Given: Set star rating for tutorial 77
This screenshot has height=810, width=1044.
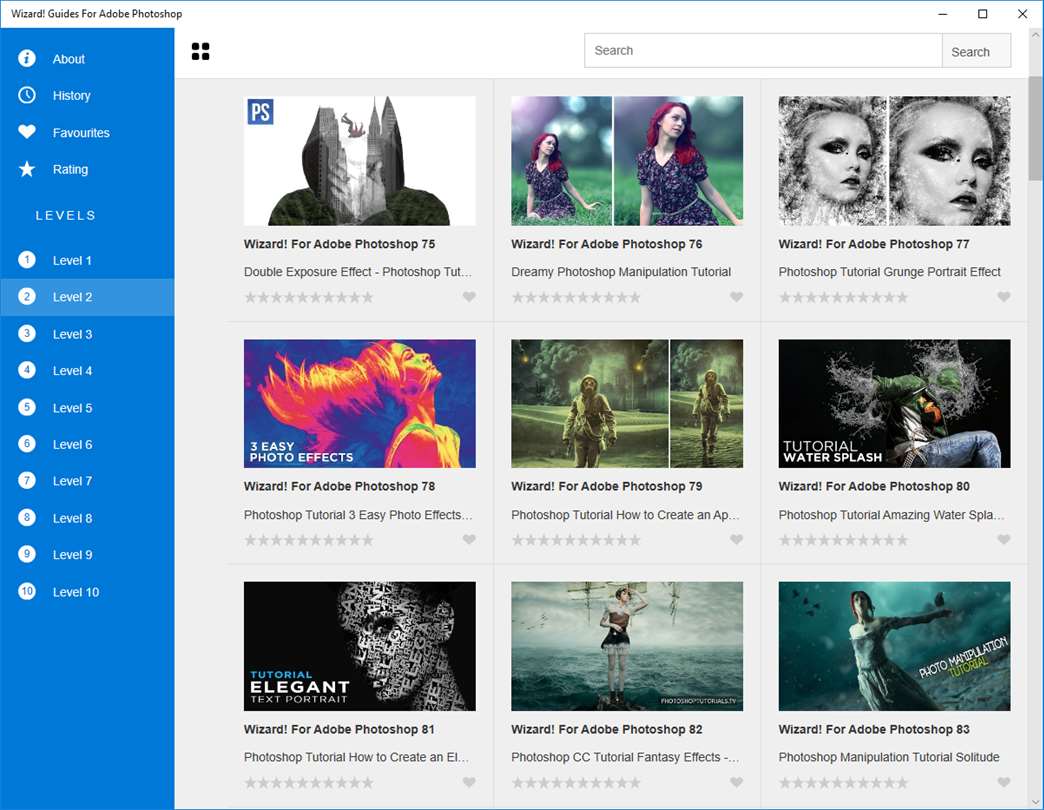Looking at the screenshot, I should tap(844, 298).
